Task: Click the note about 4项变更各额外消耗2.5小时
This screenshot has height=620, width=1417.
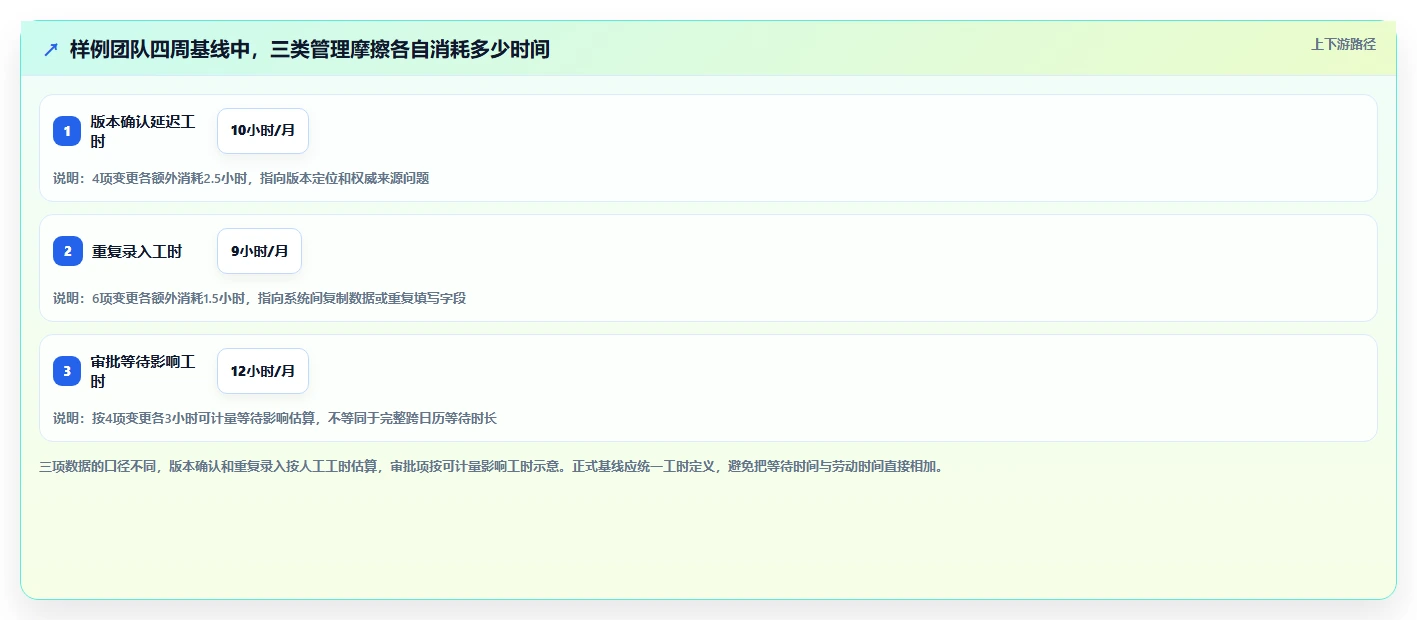Action: [241, 179]
